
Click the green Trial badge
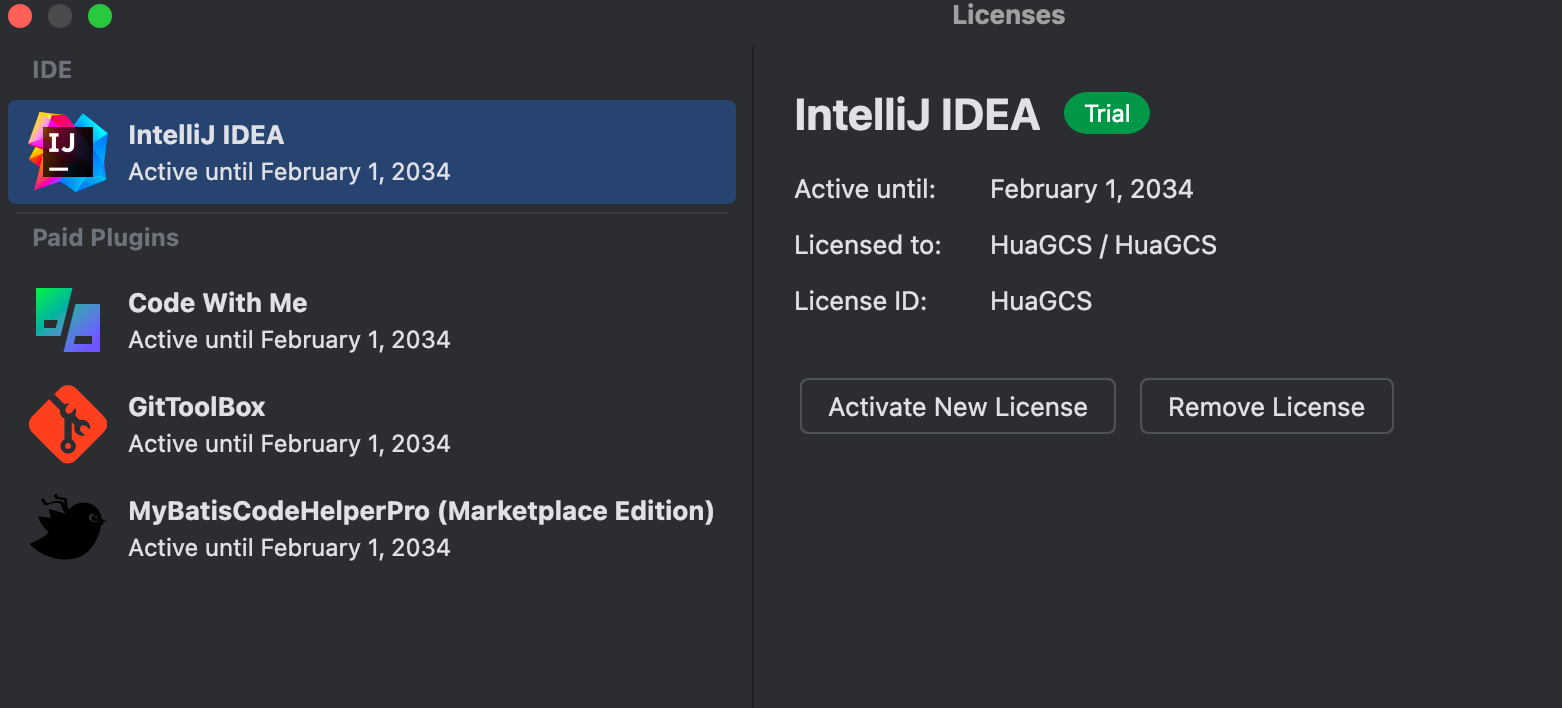[x=1106, y=114]
